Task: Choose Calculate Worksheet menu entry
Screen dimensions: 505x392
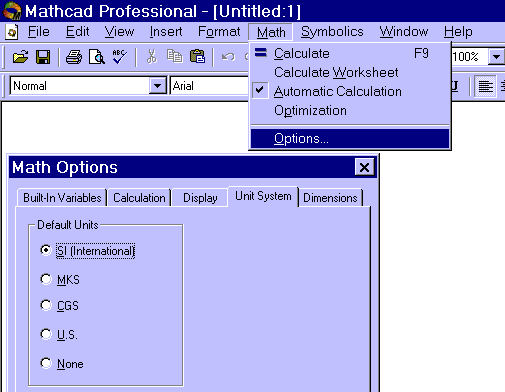Action: [x=350, y=72]
